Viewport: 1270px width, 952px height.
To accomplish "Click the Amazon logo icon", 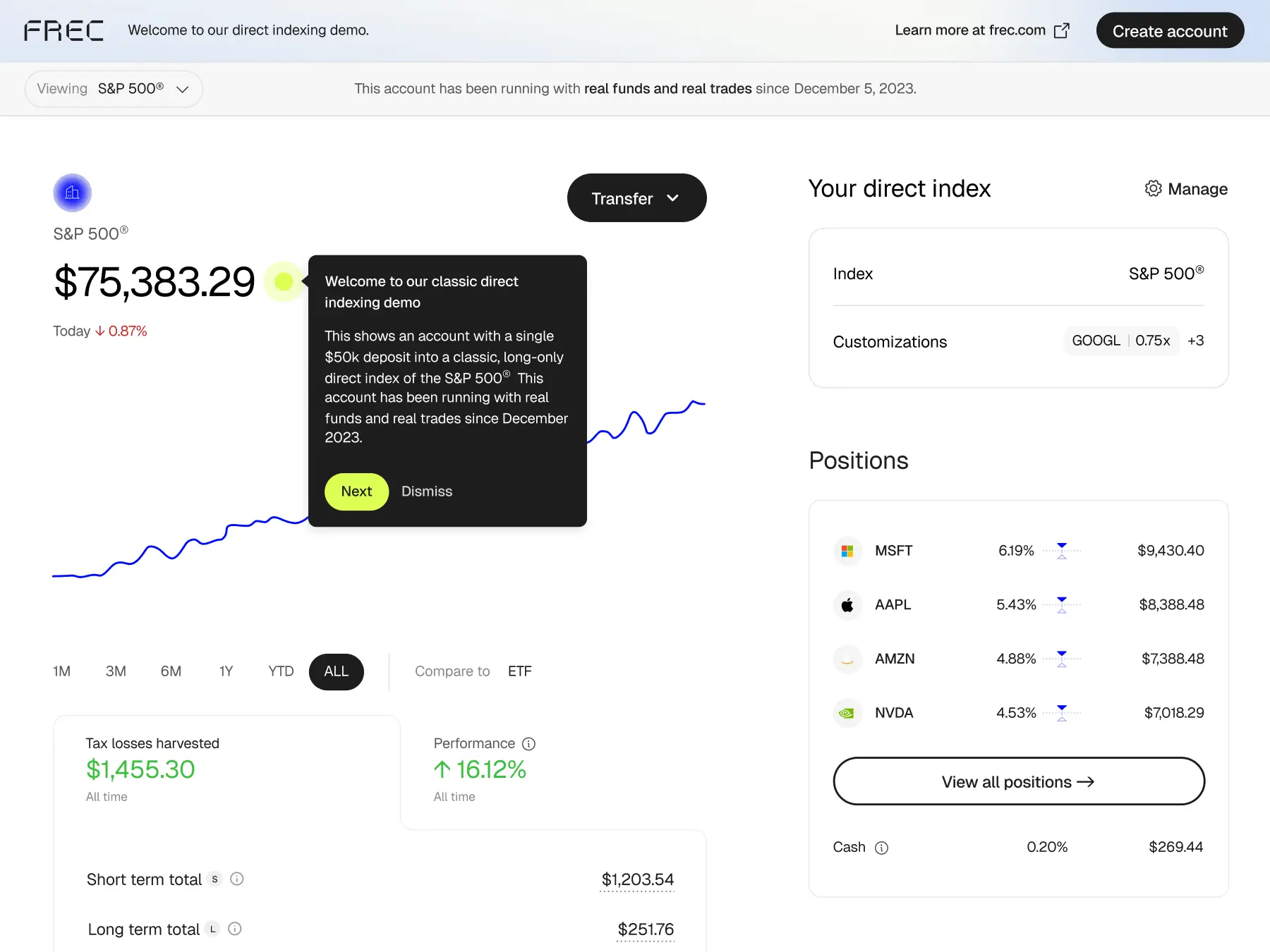I will [x=847, y=659].
